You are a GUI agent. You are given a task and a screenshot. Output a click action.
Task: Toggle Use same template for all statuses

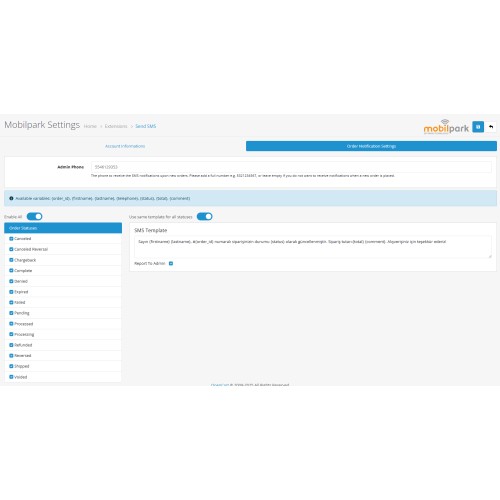[x=204, y=217]
